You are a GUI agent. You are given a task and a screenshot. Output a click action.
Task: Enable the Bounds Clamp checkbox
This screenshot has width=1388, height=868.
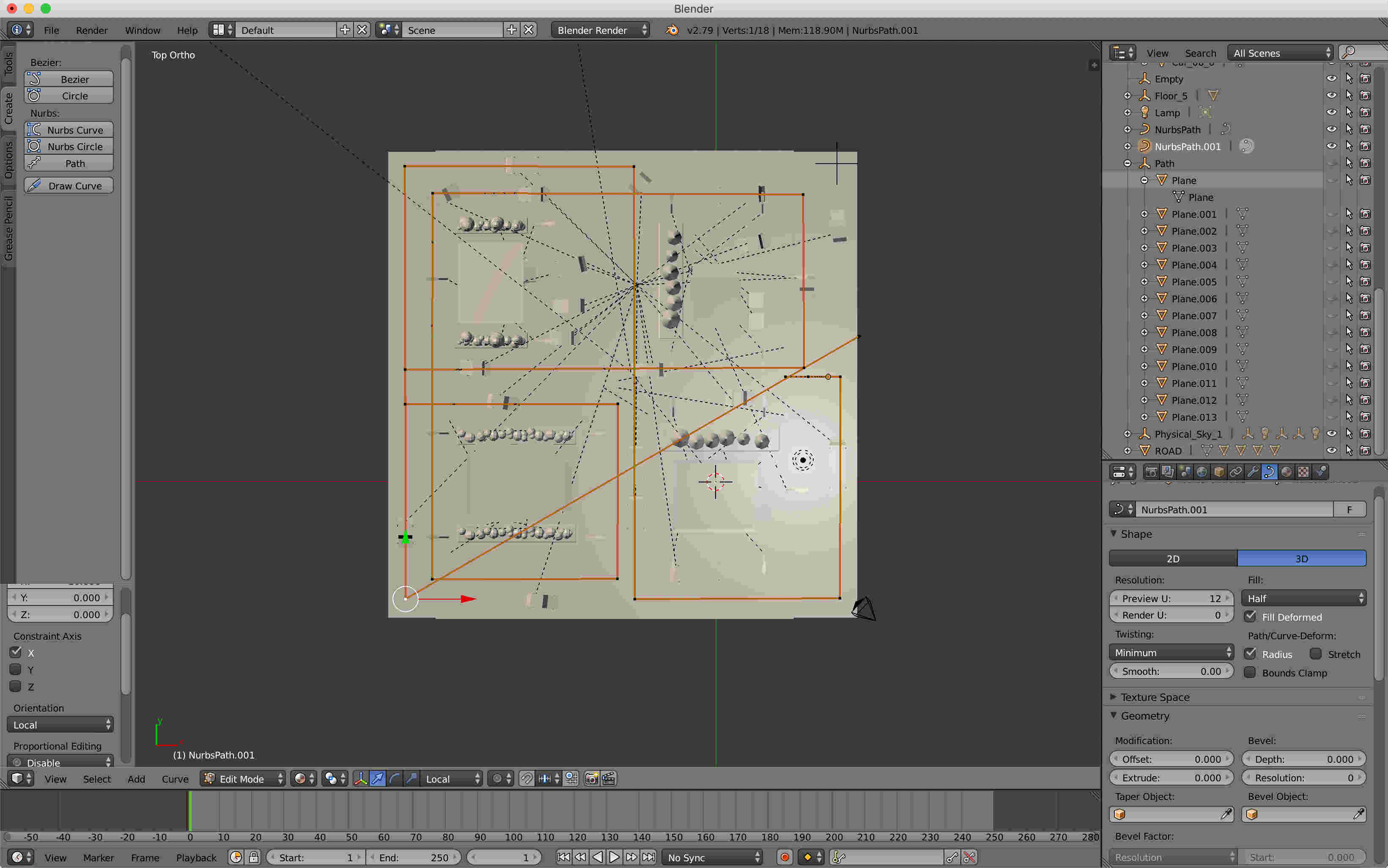pyautogui.click(x=1250, y=672)
